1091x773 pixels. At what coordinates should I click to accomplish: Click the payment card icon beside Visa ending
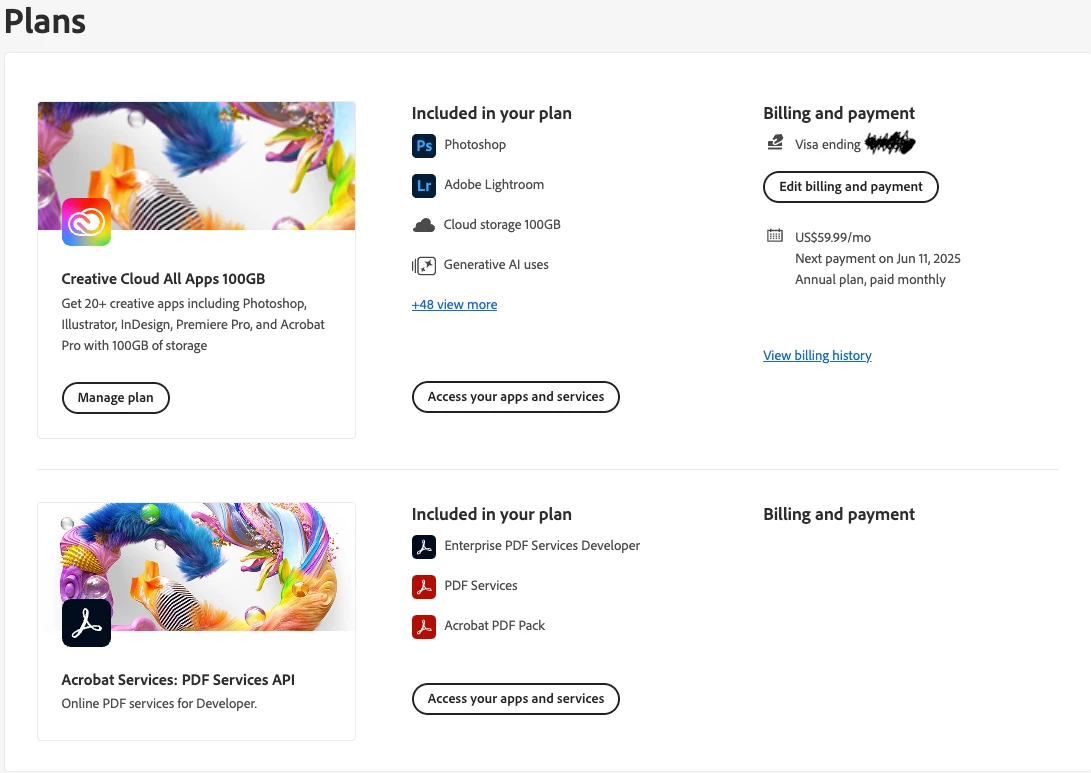click(774, 143)
